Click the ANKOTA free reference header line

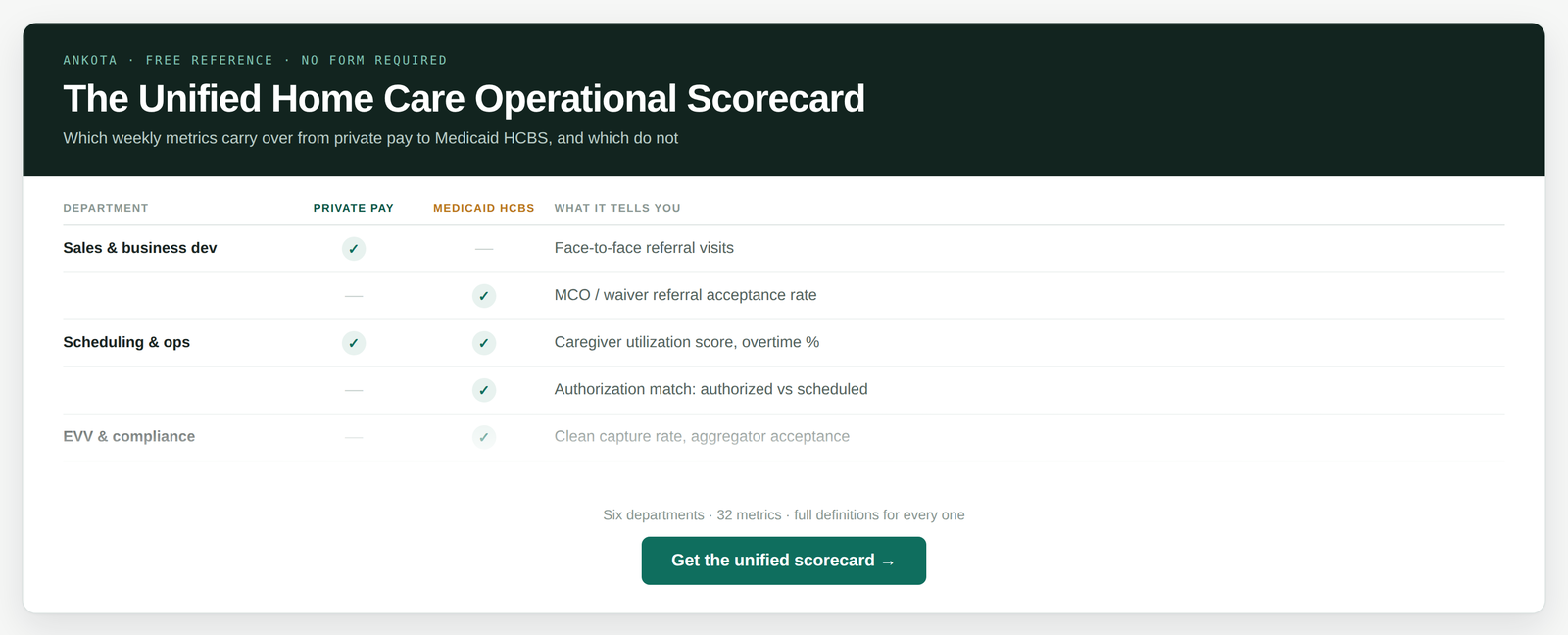[x=255, y=60]
